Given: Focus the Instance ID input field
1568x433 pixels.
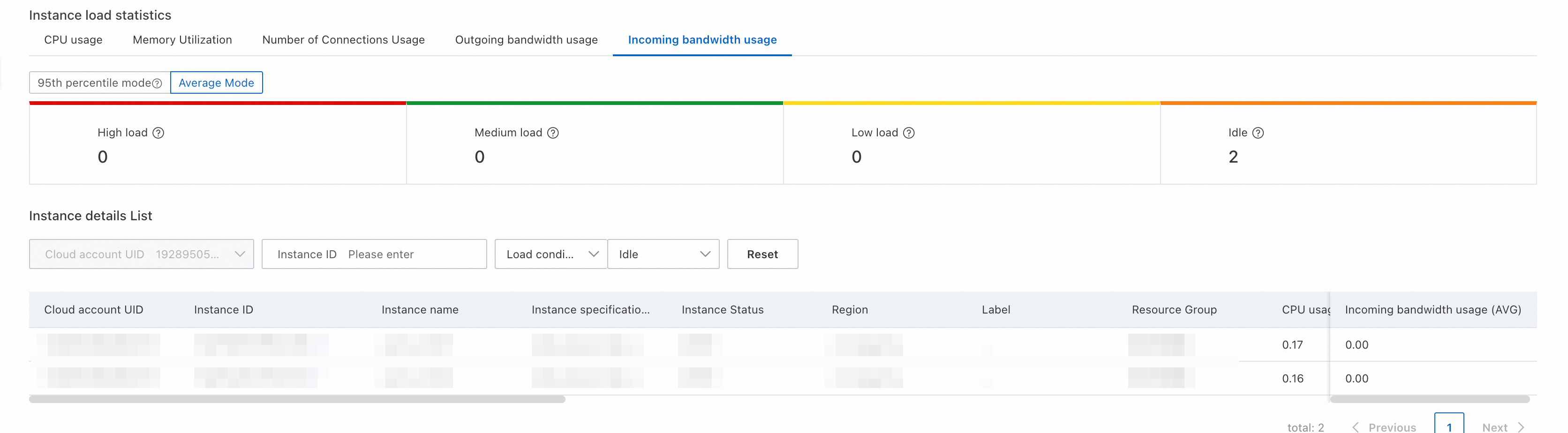Looking at the screenshot, I should coord(414,254).
